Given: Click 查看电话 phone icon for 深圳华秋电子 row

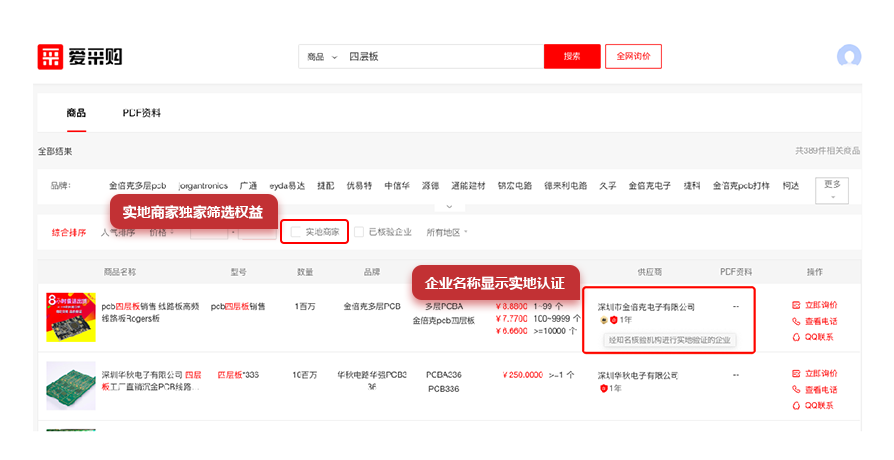Looking at the screenshot, I should 796,389.
